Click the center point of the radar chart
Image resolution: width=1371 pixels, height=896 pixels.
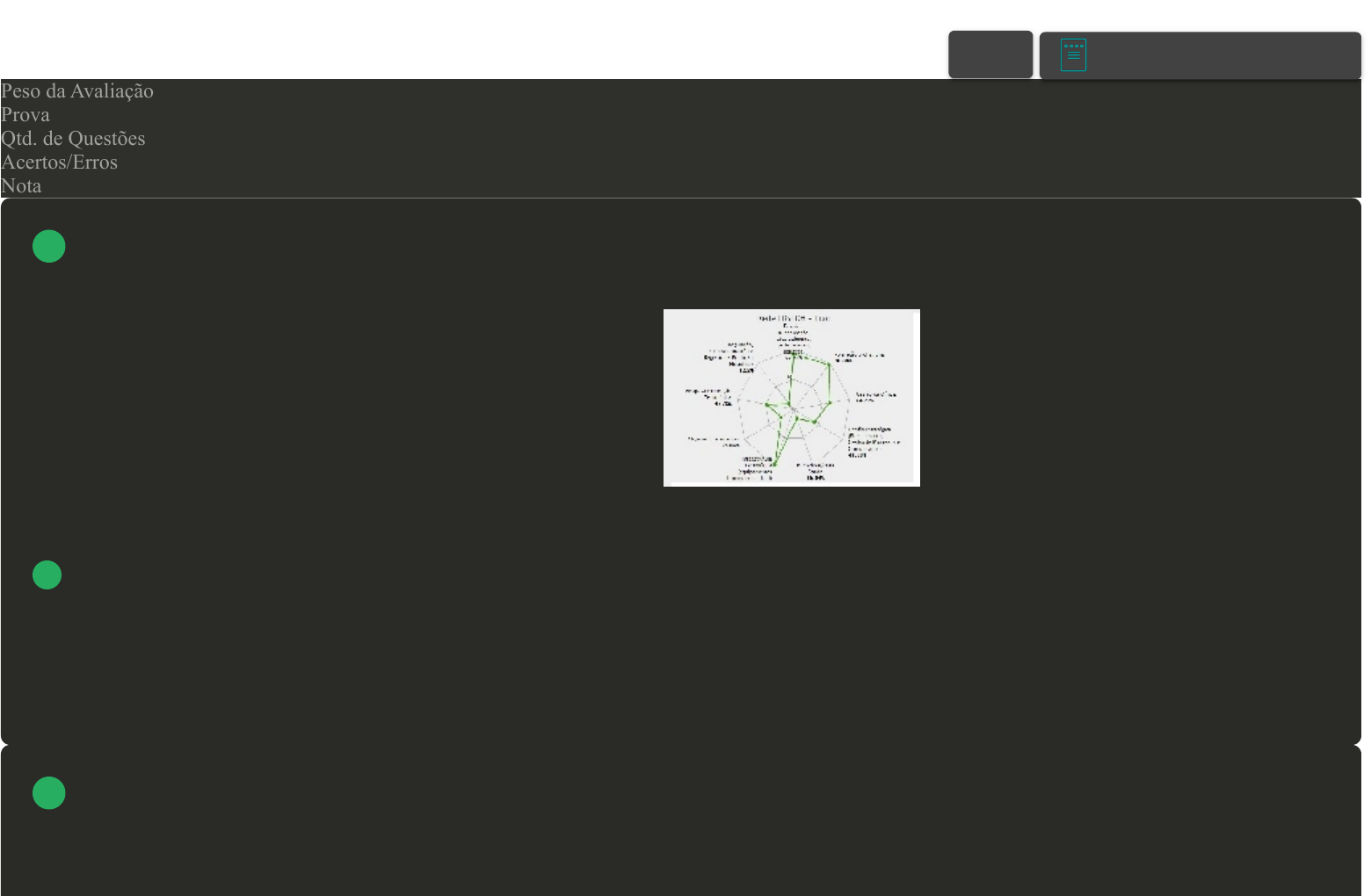click(792, 408)
